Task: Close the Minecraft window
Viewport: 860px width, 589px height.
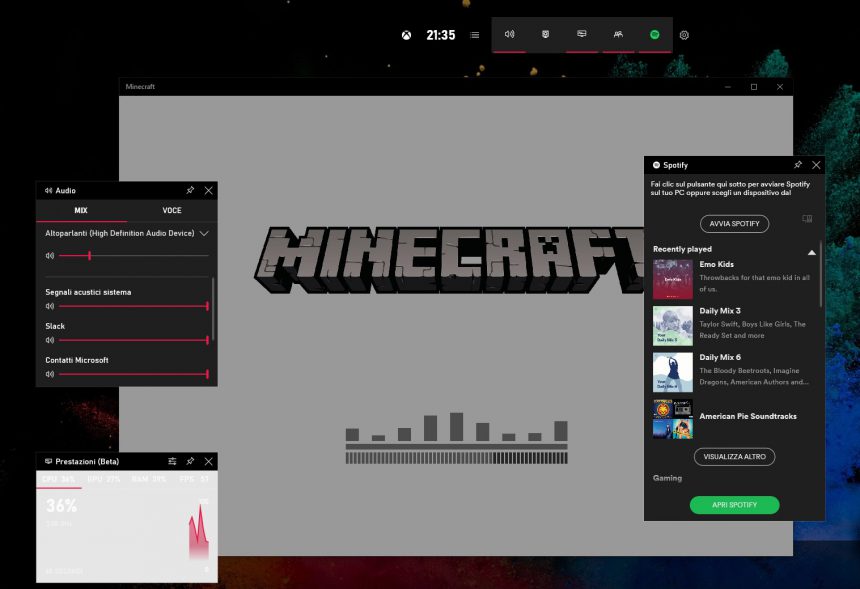Action: tap(780, 87)
